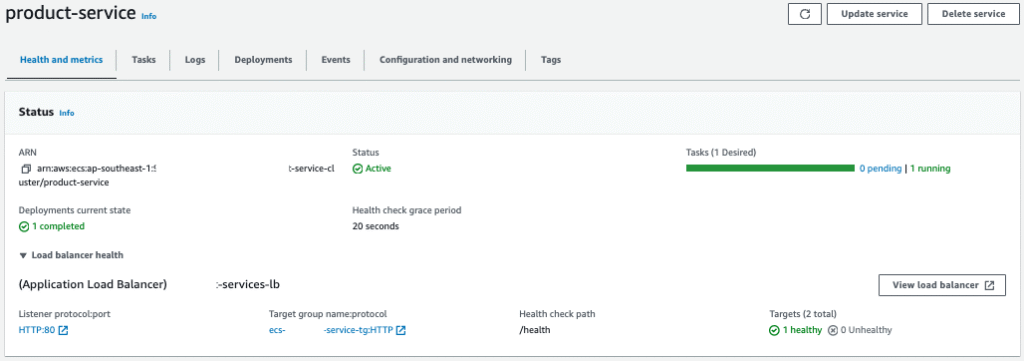1024x361 pixels.
Task: Click the Update service button
Action: point(874,14)
